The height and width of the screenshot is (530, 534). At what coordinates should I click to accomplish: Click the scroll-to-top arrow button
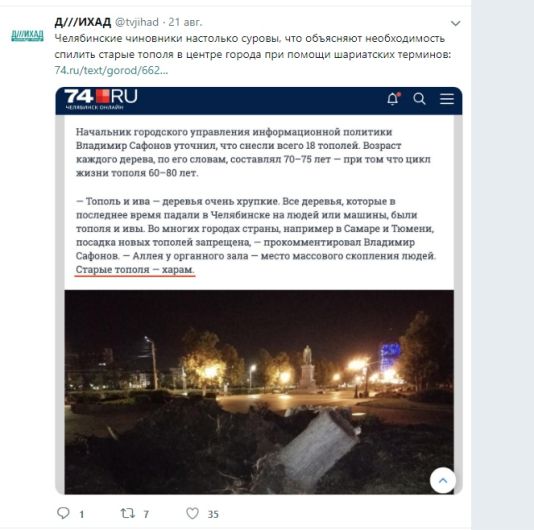click(443, 481)
